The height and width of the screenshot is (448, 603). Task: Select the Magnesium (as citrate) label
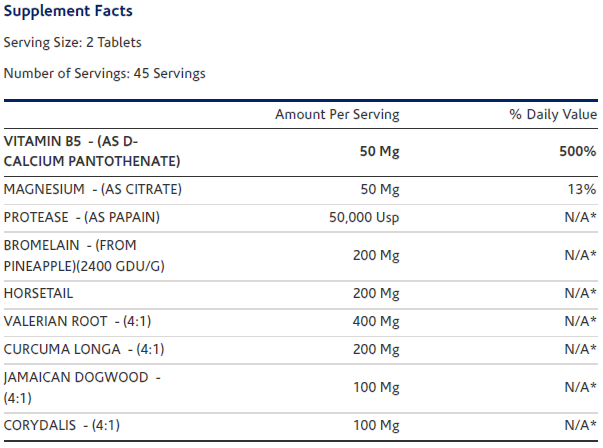click(93, 189)
